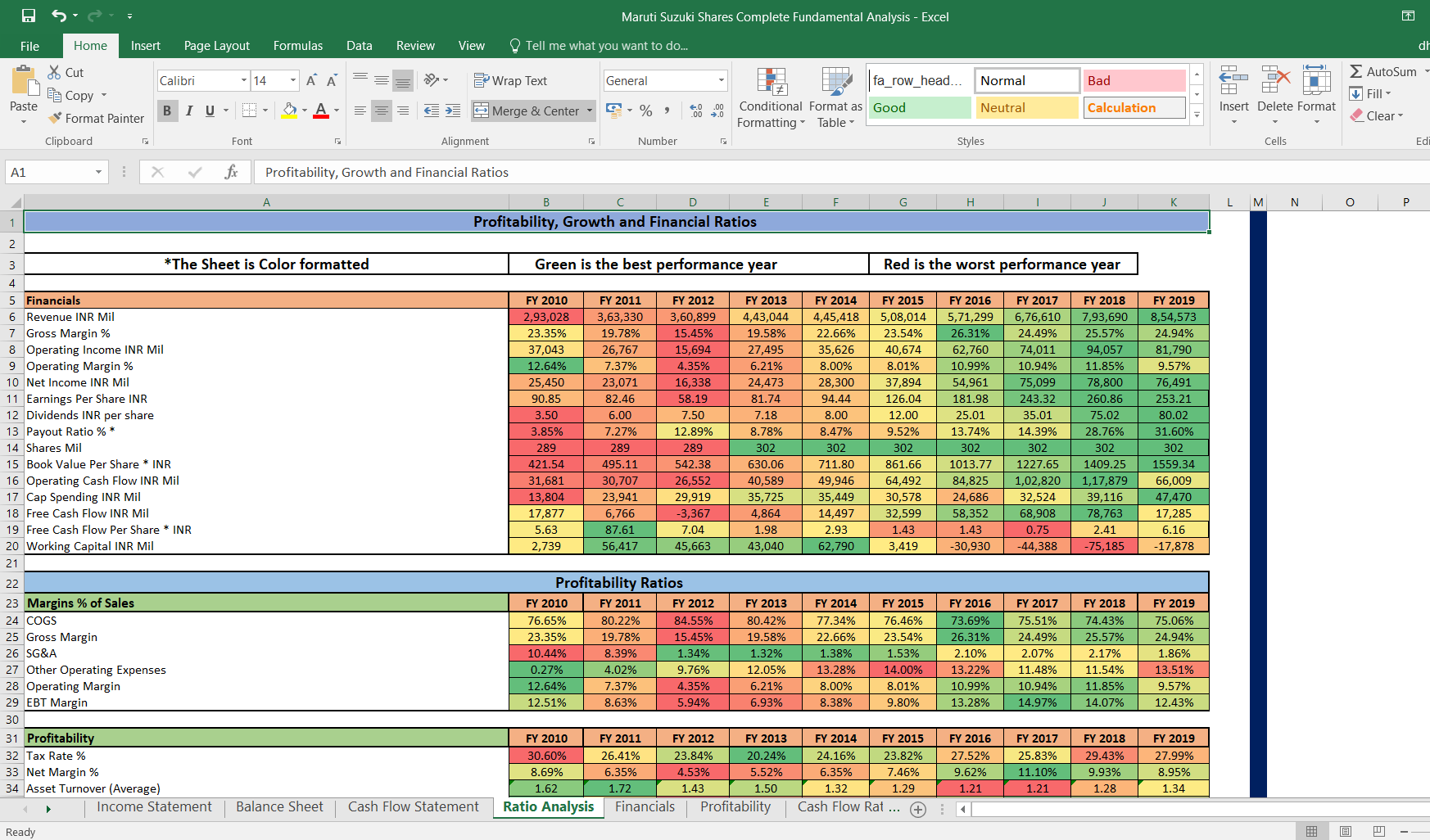Open the File tab
This screenshot has height=840, width=1430.
coord(29,46)
